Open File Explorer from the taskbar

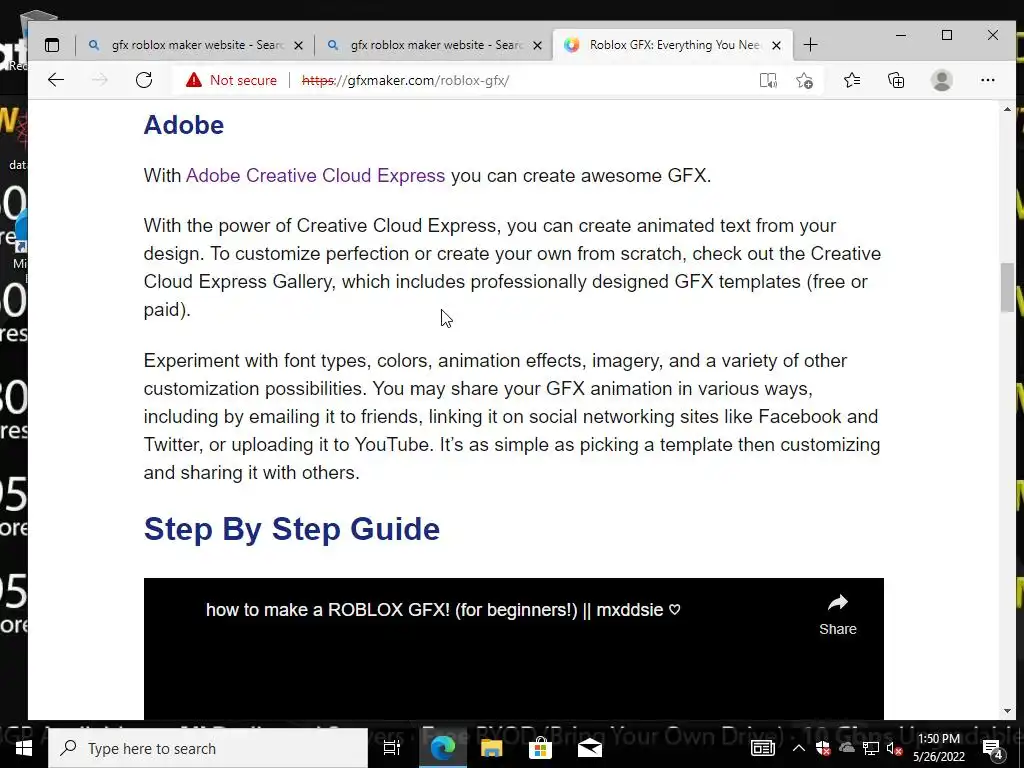pos(491,748)
